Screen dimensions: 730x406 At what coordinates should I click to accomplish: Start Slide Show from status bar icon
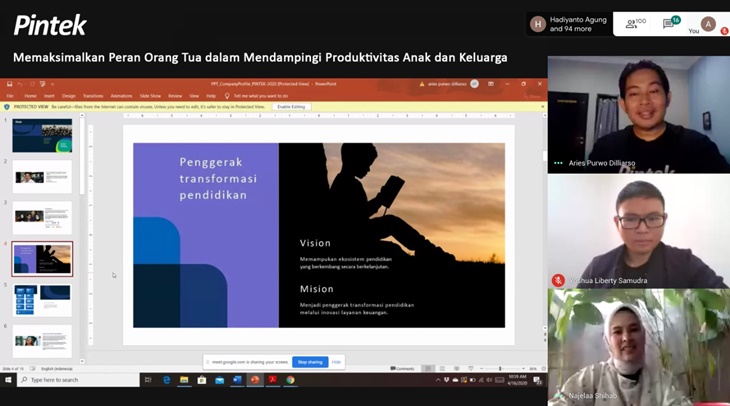471,368
